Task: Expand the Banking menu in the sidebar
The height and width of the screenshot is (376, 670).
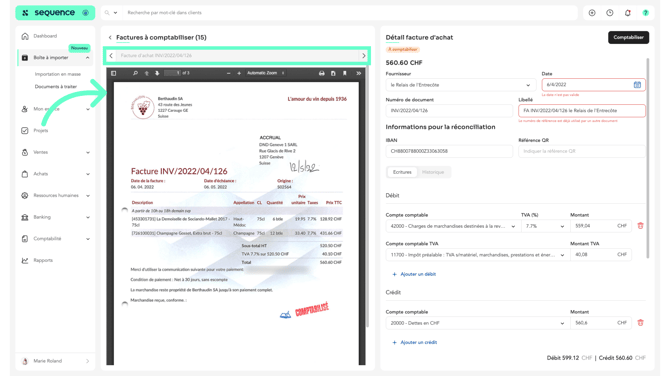Action: (x=56, y=217)
